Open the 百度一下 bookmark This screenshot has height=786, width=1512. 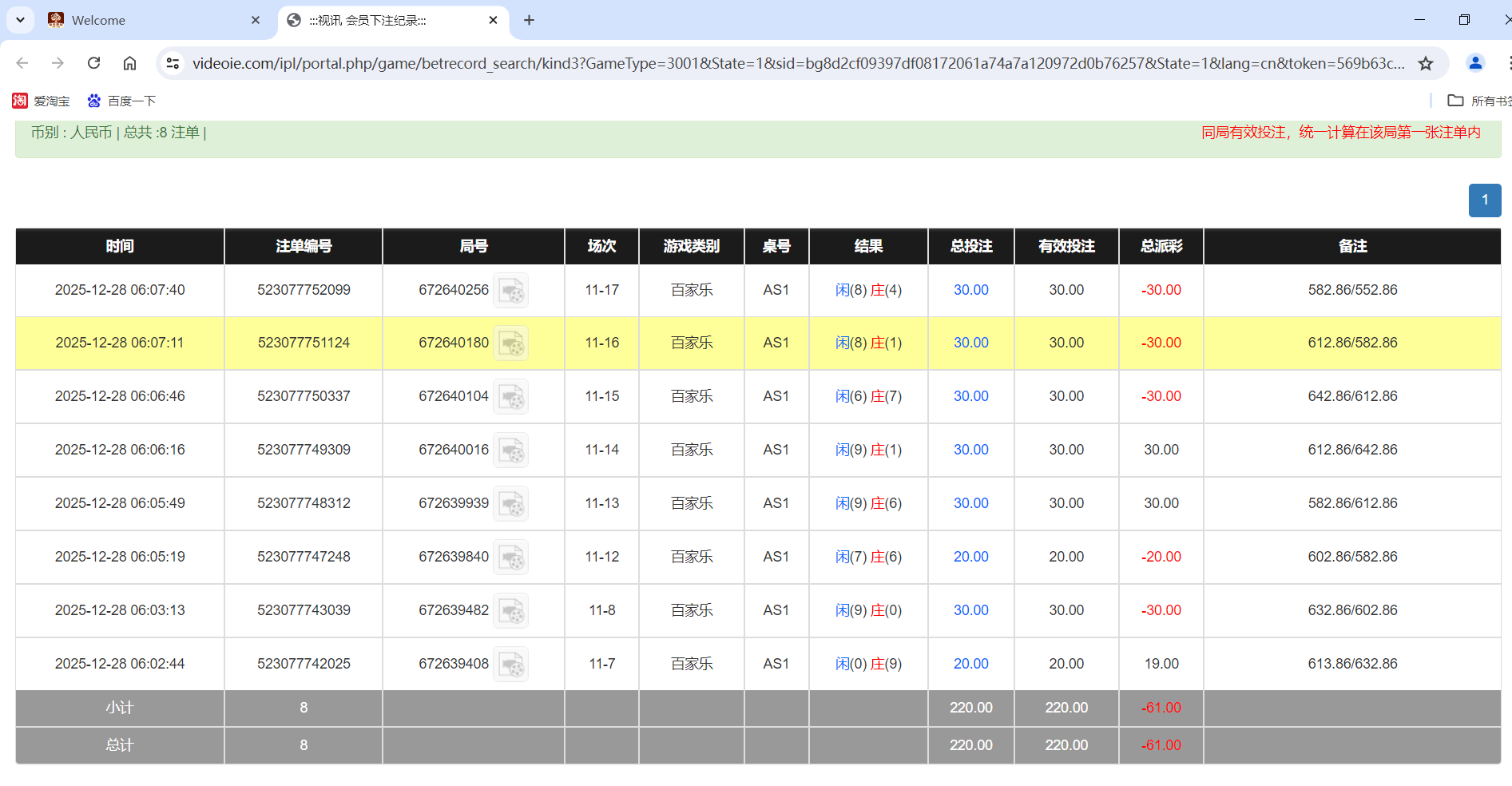121,101
